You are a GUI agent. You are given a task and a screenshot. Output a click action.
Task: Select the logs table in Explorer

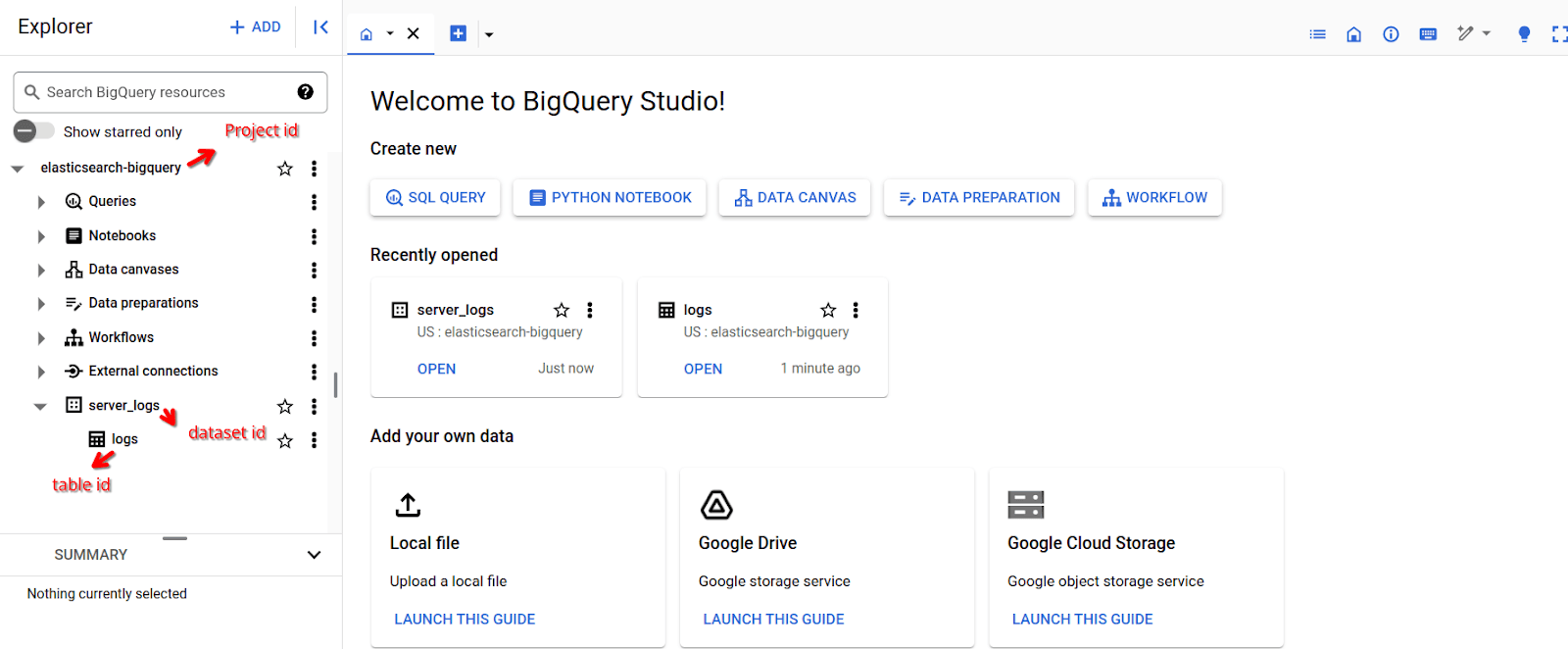124,439
